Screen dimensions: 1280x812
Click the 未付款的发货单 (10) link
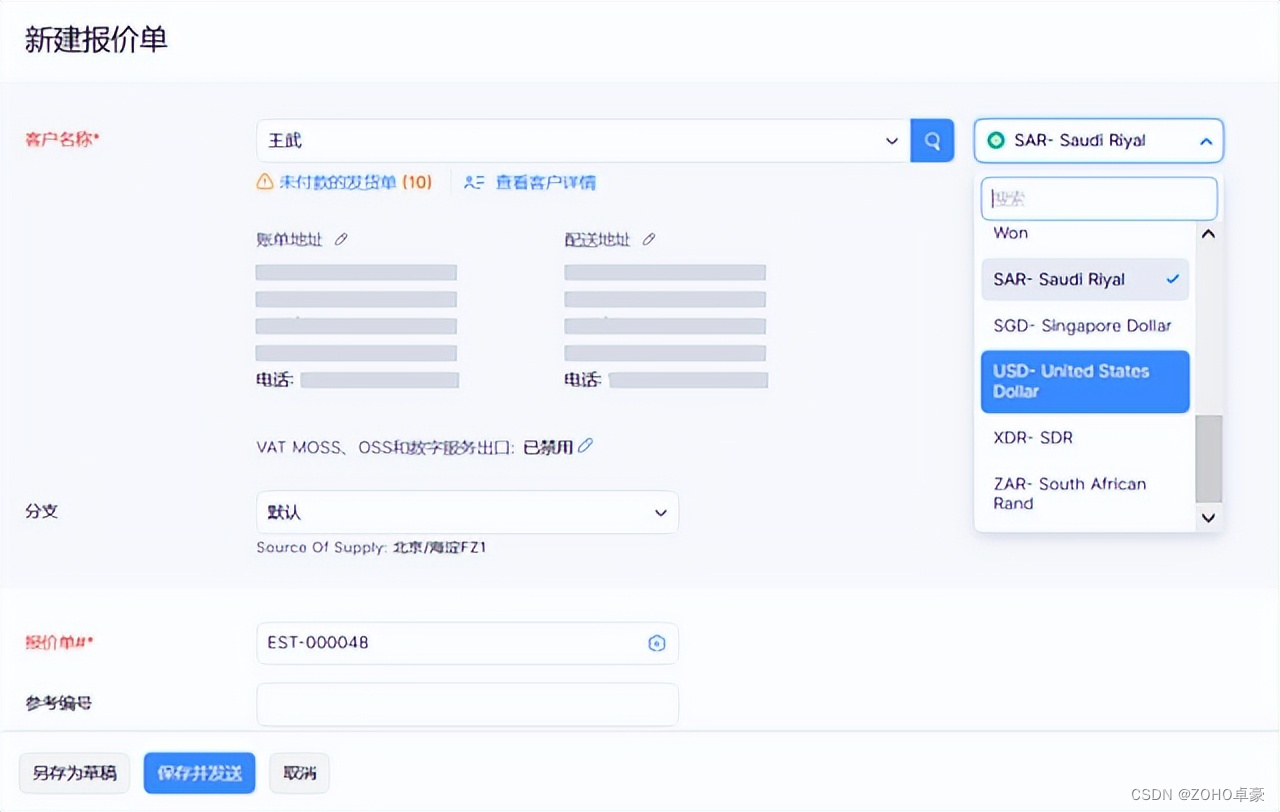click(x=355, y=182)
